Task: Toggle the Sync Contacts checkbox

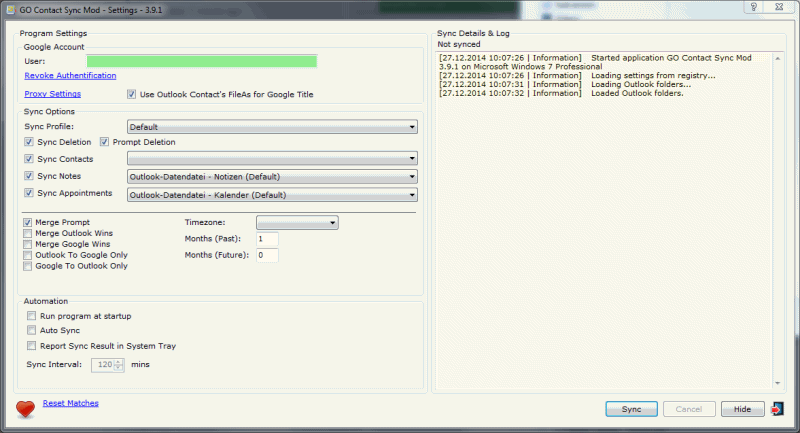Action: tap(29, 159)
